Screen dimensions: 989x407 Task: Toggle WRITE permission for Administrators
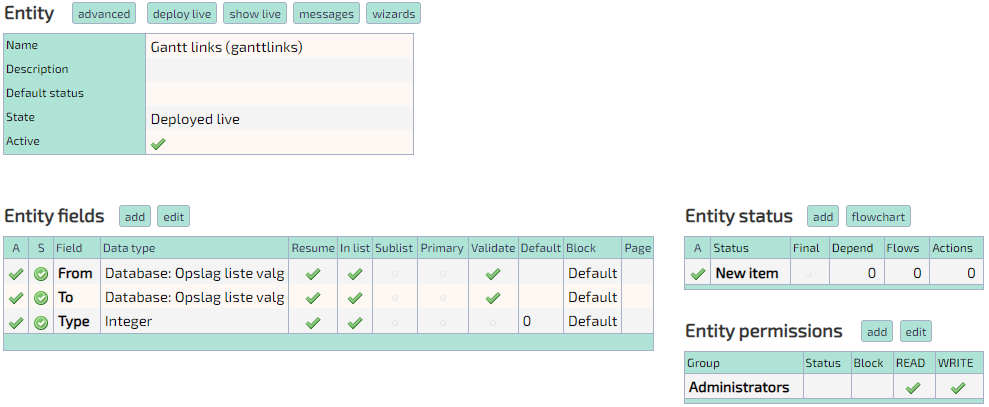[x=957, y=388]
